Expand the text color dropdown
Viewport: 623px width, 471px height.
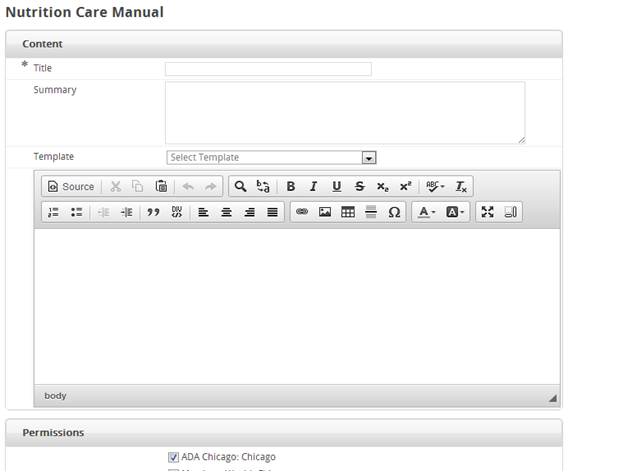tap(428, 212)
